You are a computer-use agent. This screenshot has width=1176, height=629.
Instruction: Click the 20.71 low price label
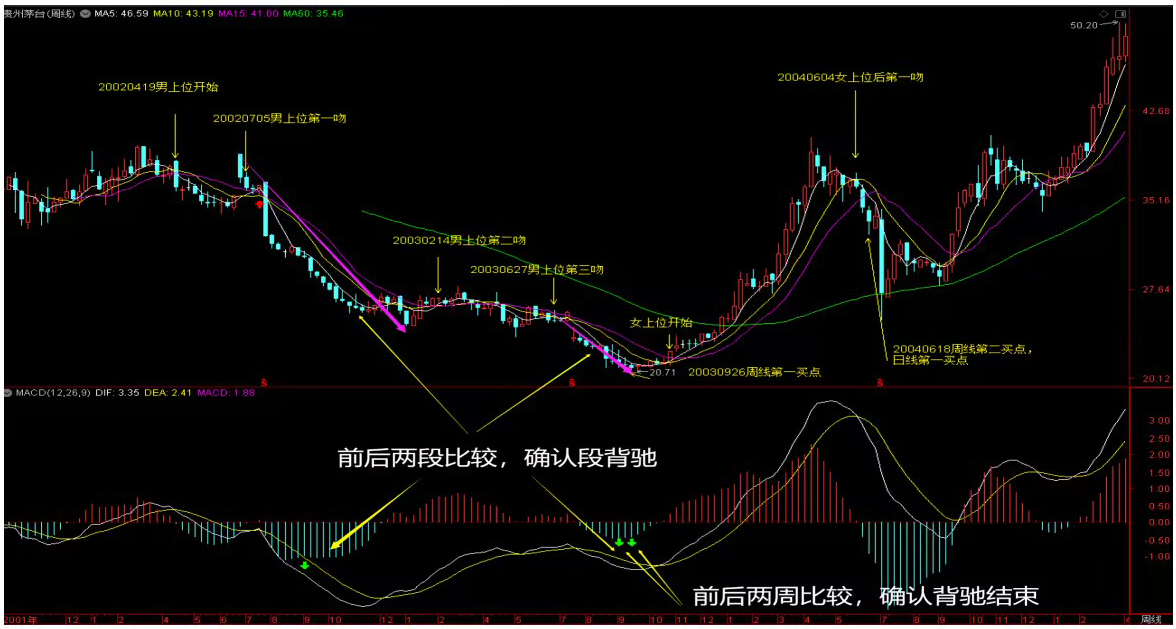click(662, 372)
